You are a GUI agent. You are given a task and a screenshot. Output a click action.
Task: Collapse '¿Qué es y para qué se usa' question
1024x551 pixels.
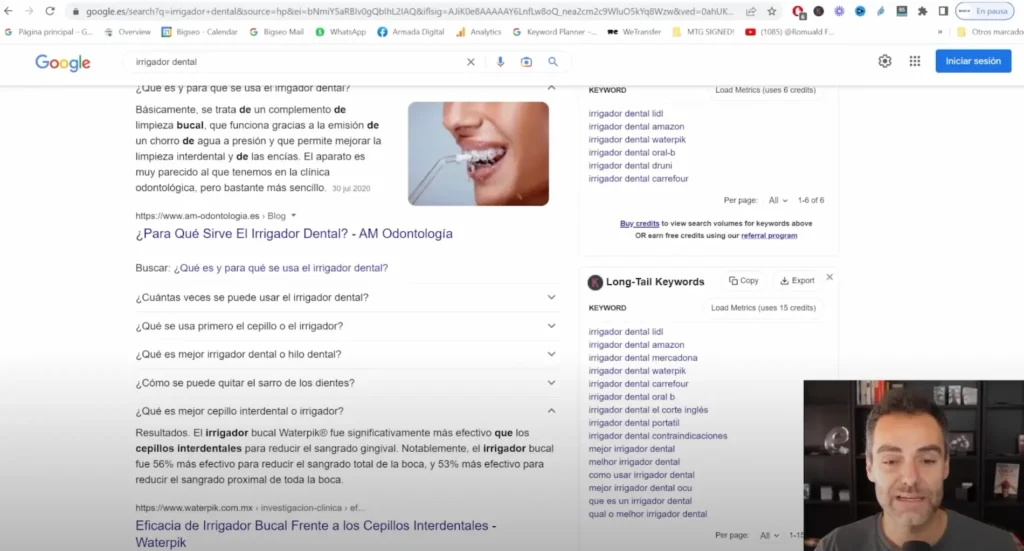(x=551, y=87)
